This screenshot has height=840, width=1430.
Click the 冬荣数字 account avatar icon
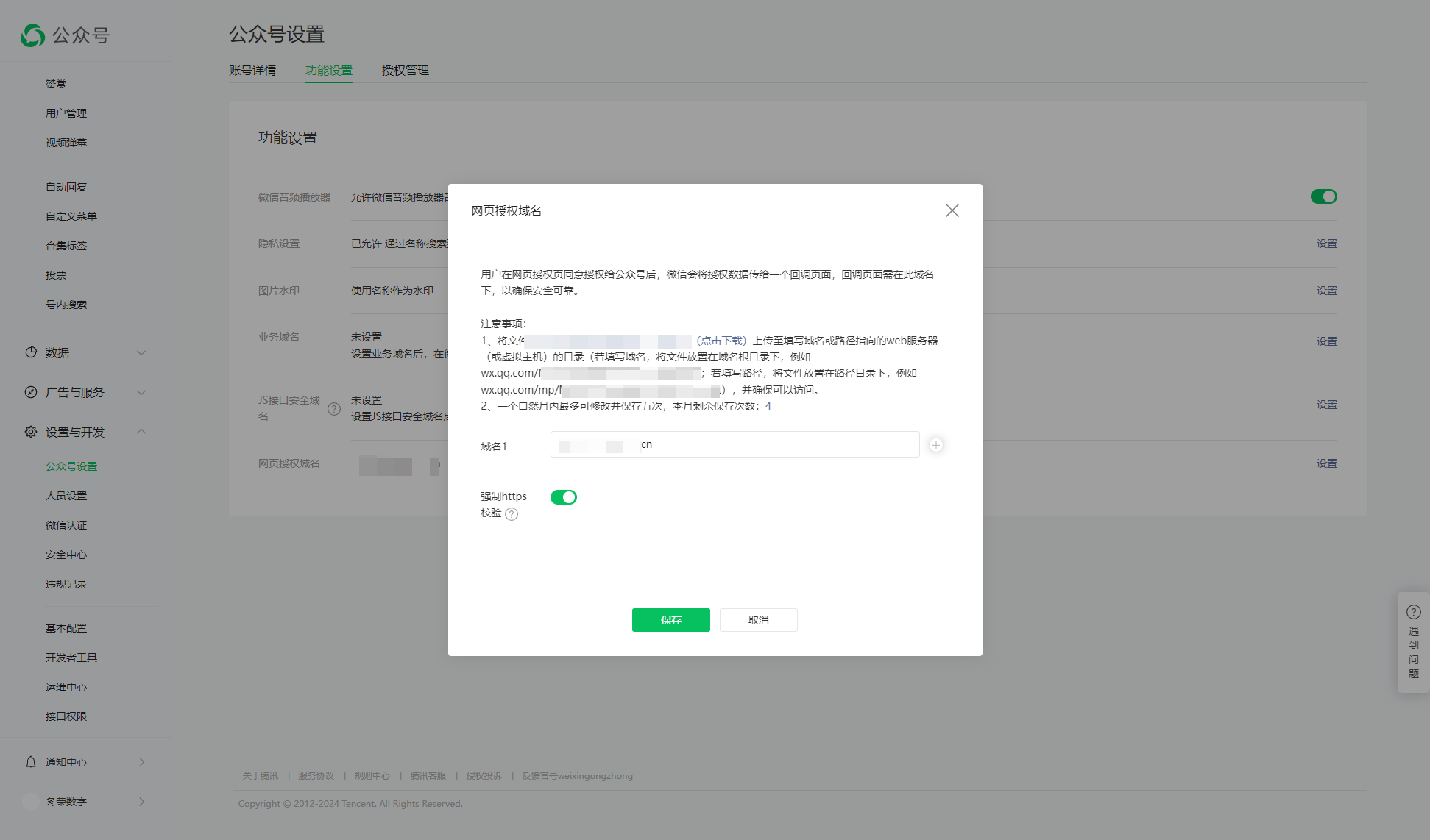[x=29, y=801]
